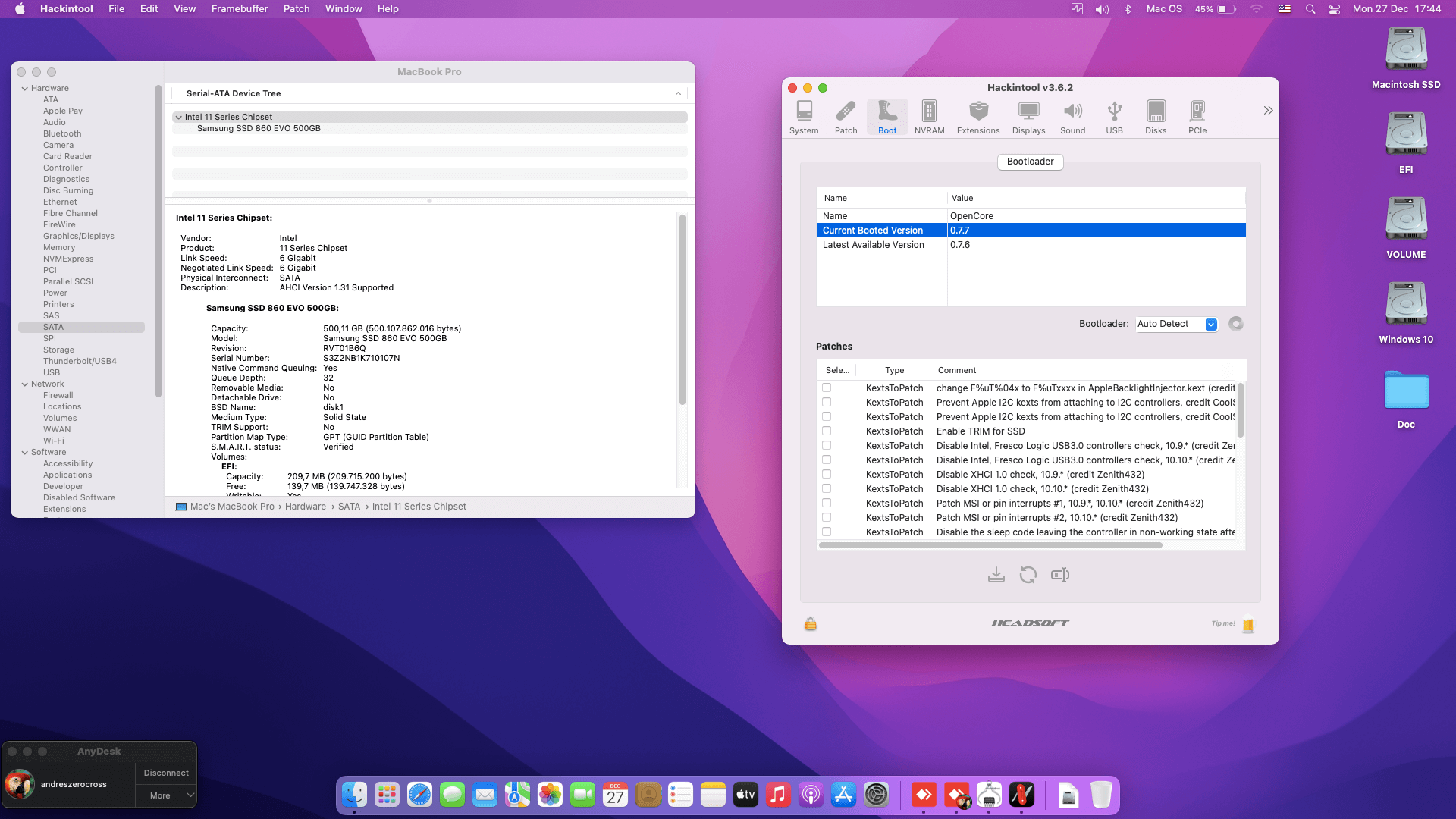This screenshot has width=1456, height=819.
Task: Tick checkbox for Fresco Logic USB3.0 check 10.10.*
Action: point(827,460)
